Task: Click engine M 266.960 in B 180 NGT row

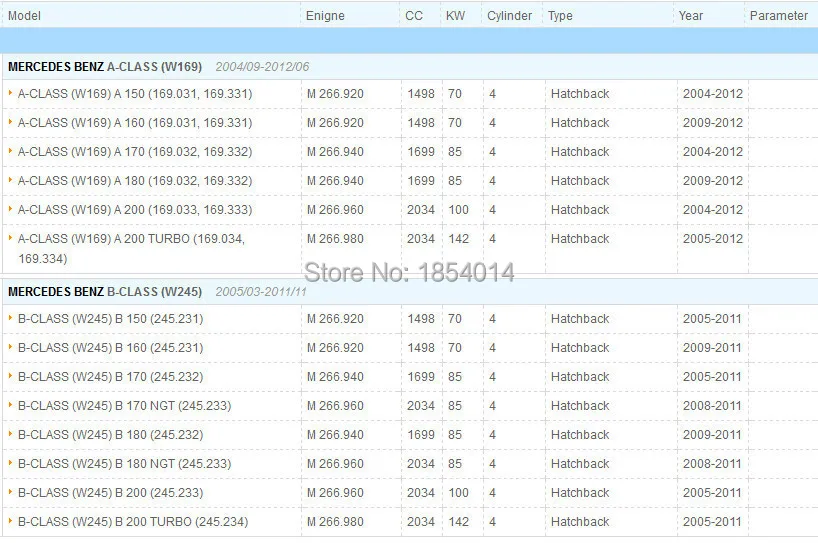Action: pyautogui.click(x=335, y=463)
